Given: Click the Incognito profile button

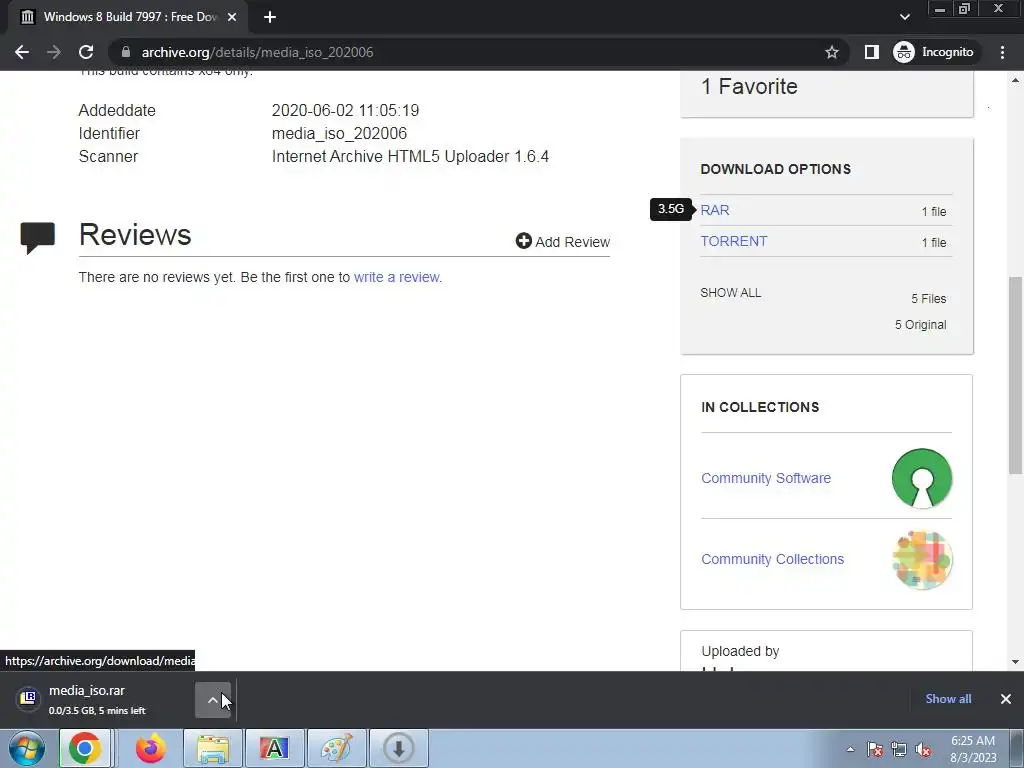Looking at the screenshot, I should pyautogui.click(x=934, y=52).
